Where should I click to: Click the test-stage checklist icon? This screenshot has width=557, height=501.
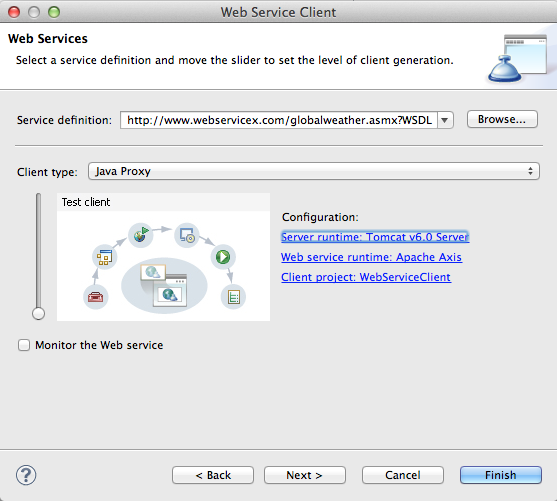[233, 297]
